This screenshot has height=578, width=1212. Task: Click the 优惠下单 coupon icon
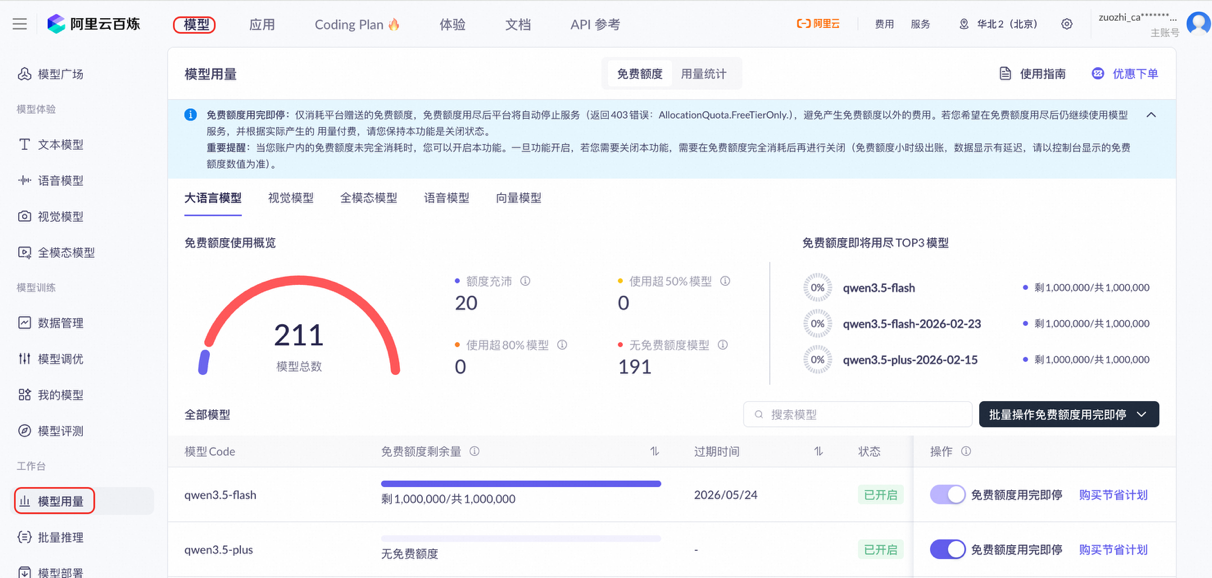1098,74
